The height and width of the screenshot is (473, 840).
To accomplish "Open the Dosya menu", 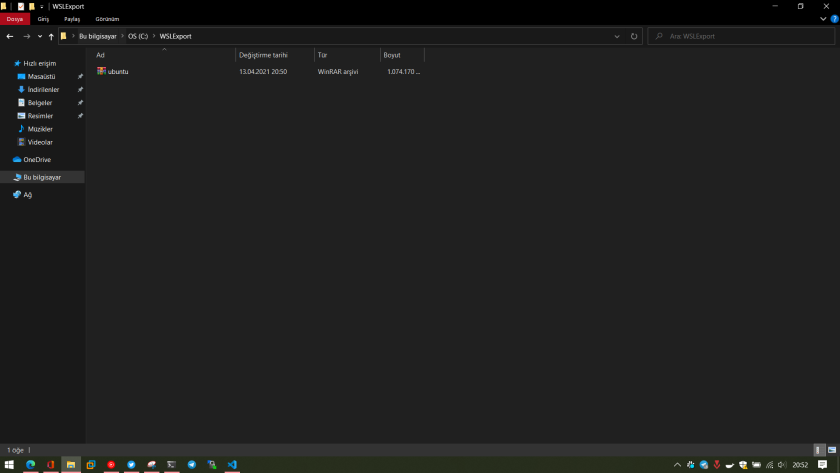I will point(15,19).
